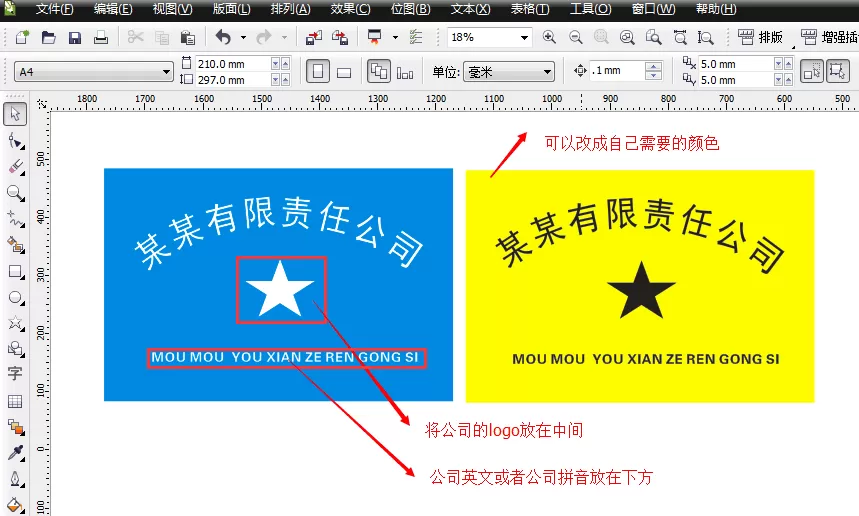Expand the application launcher dropdown arrow
The width and height of the screenshot is (859, 516).
(x=395, y=37)
